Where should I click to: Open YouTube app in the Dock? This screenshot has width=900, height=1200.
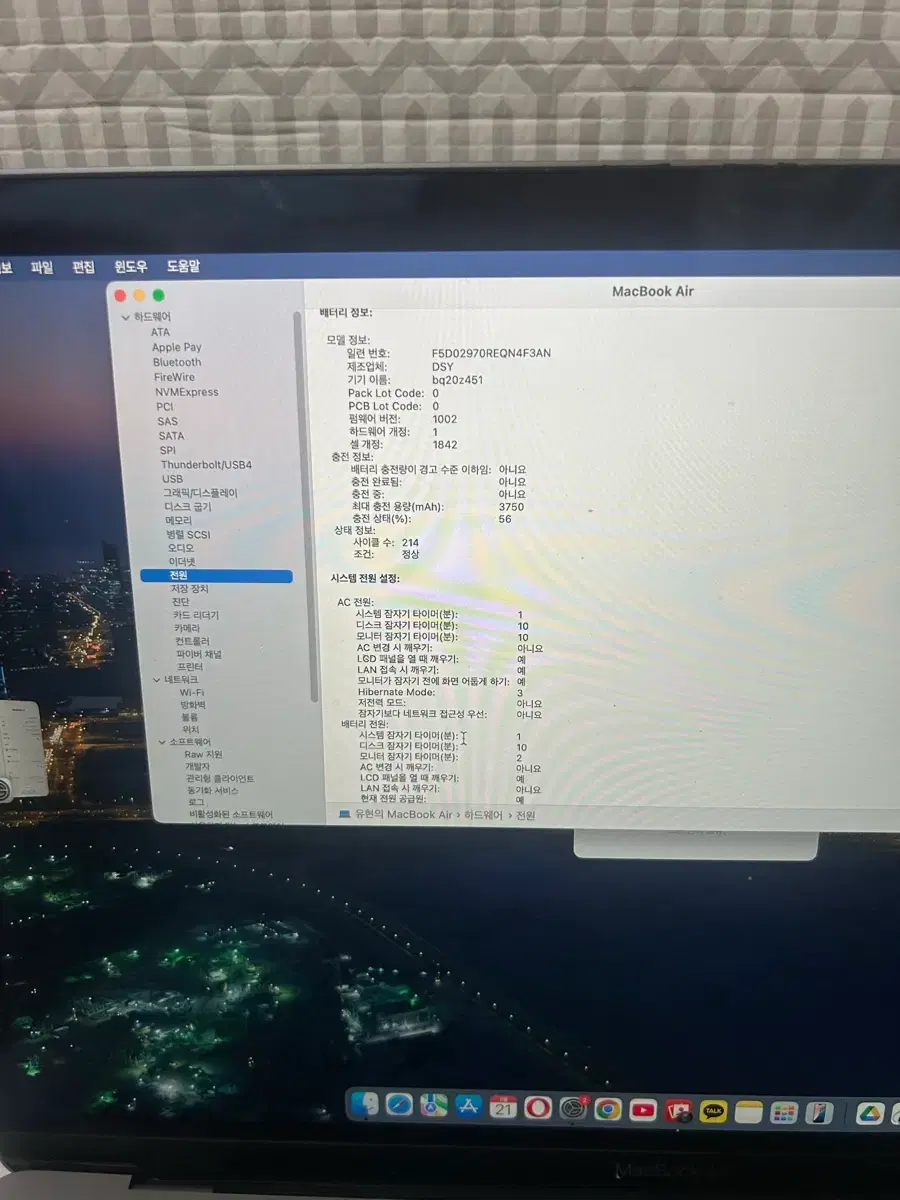[x=643, y=1110]
